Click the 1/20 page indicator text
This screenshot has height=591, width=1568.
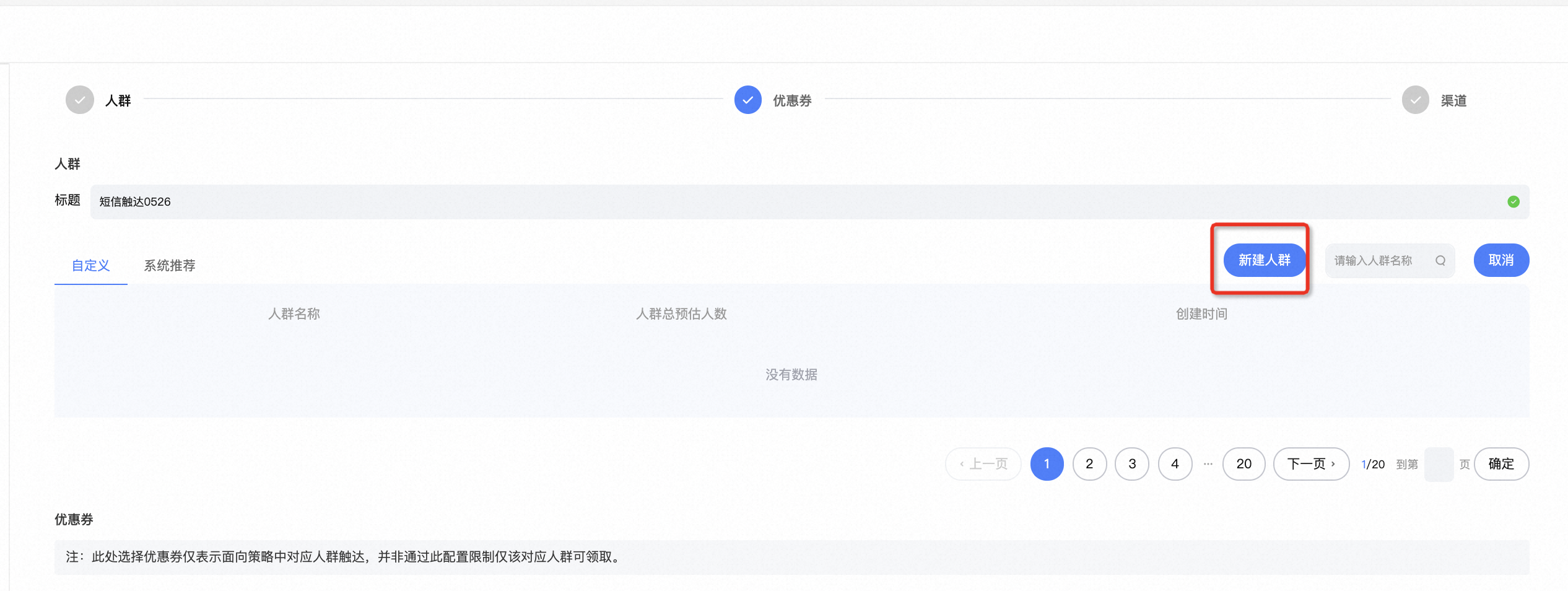(1373, 465)
